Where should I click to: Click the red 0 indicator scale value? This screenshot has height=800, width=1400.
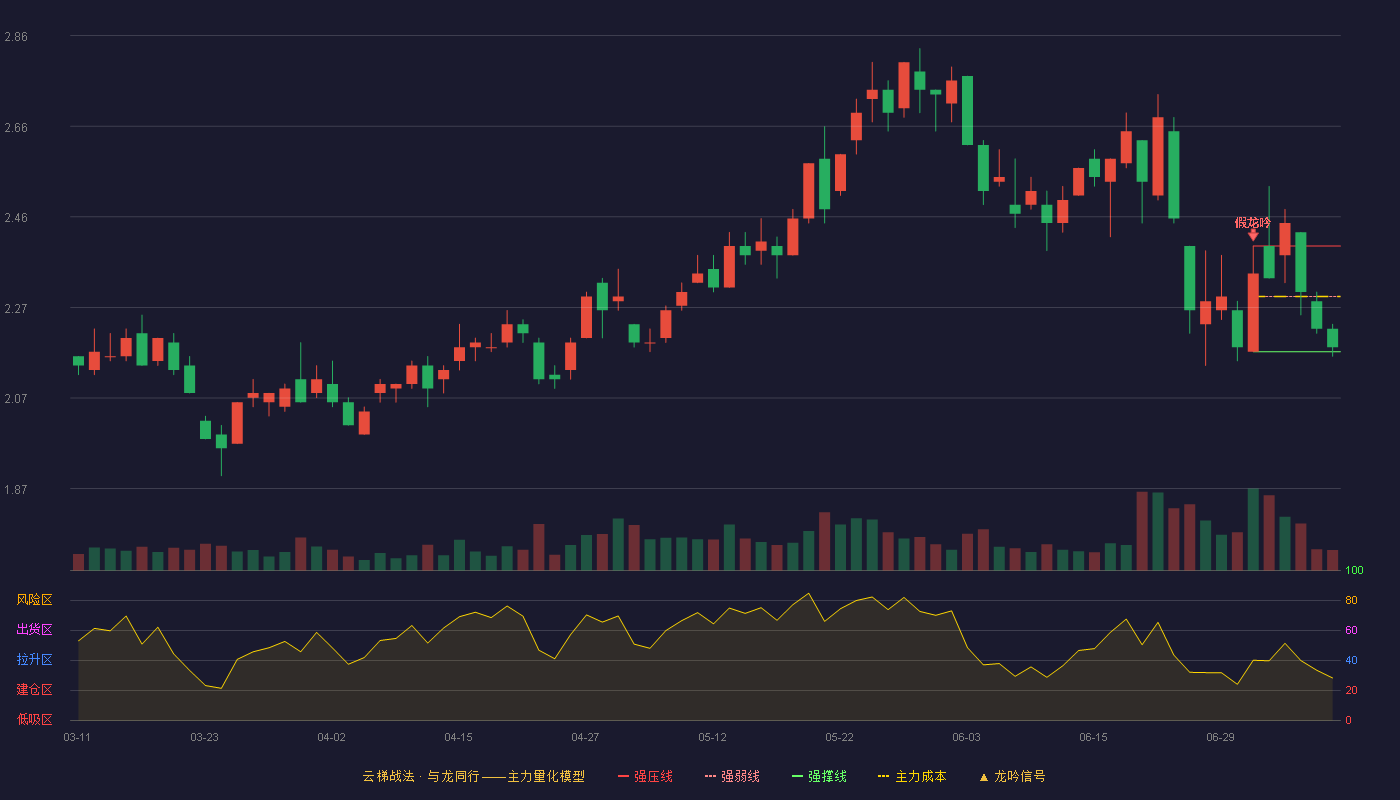tap(1348, 721)
